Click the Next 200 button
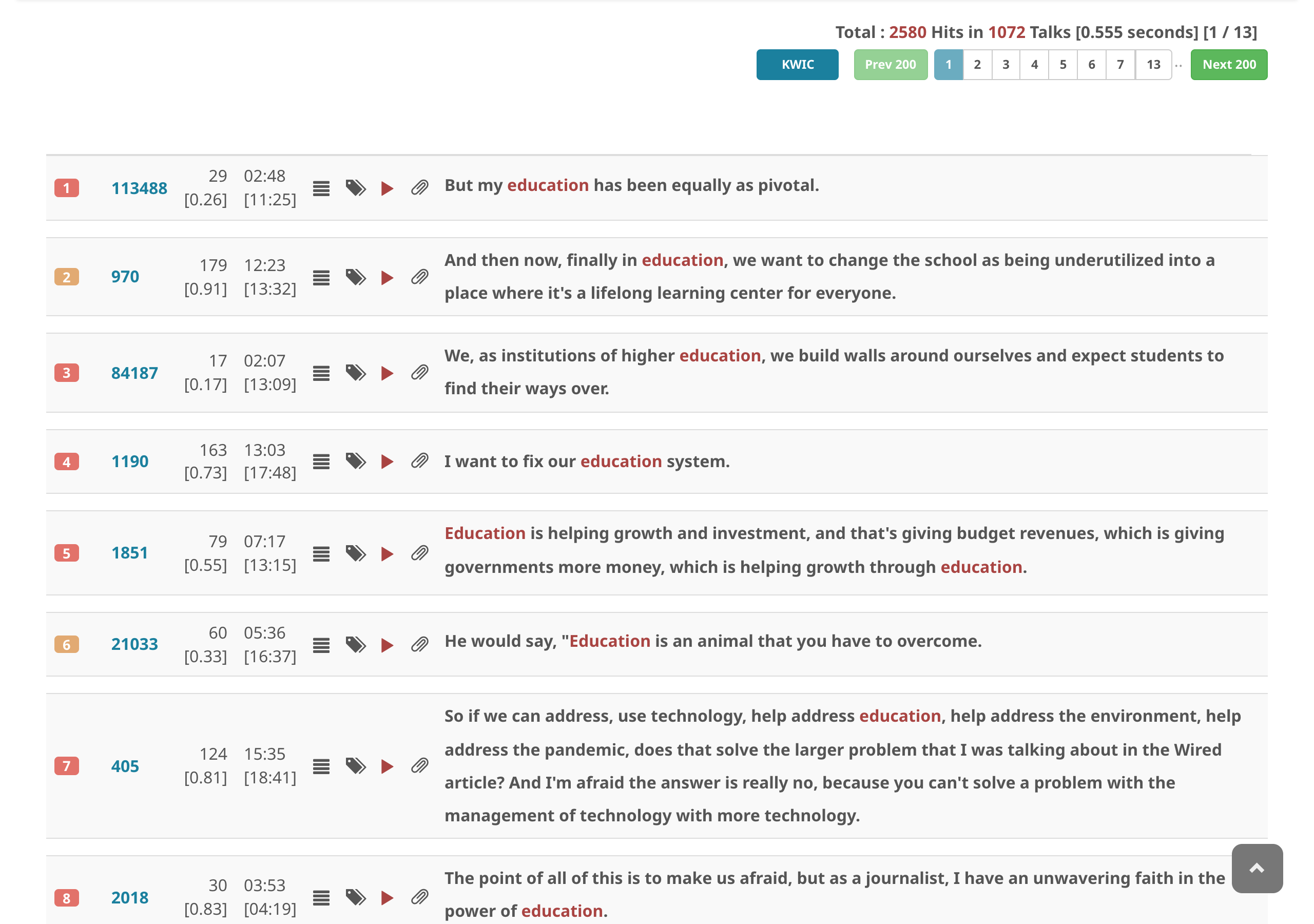This screenshot has height=924, width=1314. (x=1229, y=65)
